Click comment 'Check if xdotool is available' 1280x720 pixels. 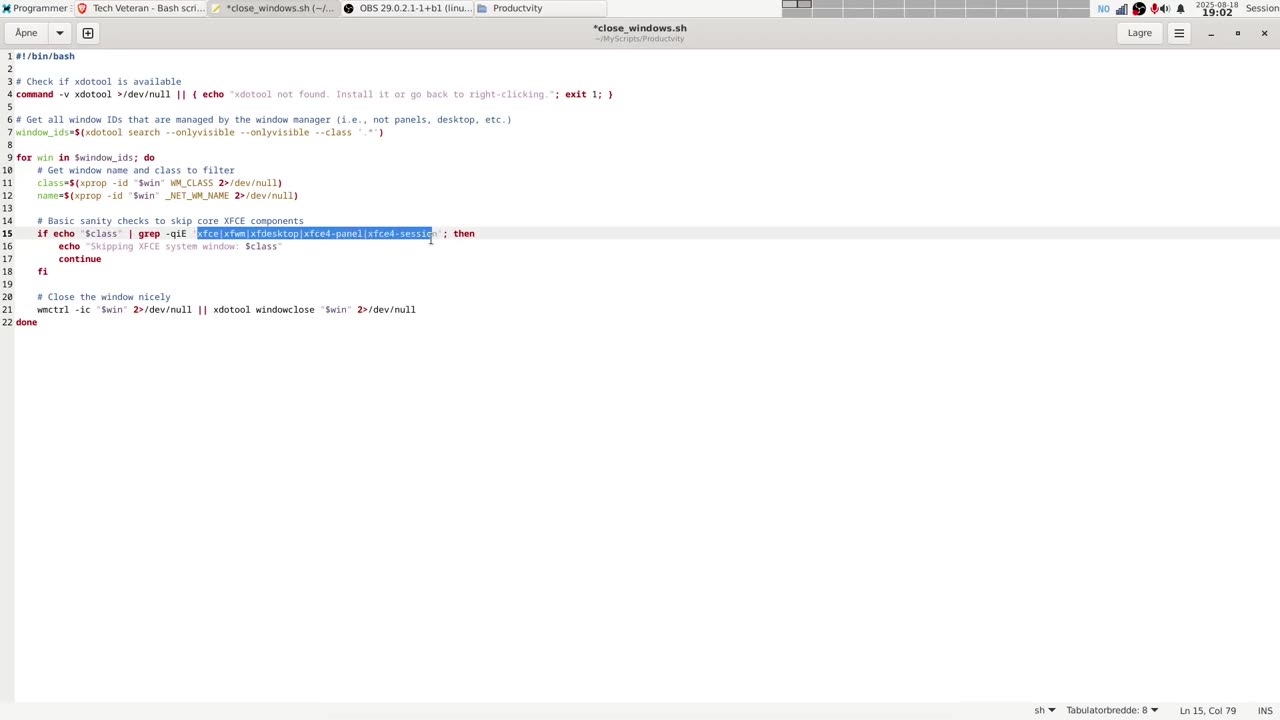[98, 82]
